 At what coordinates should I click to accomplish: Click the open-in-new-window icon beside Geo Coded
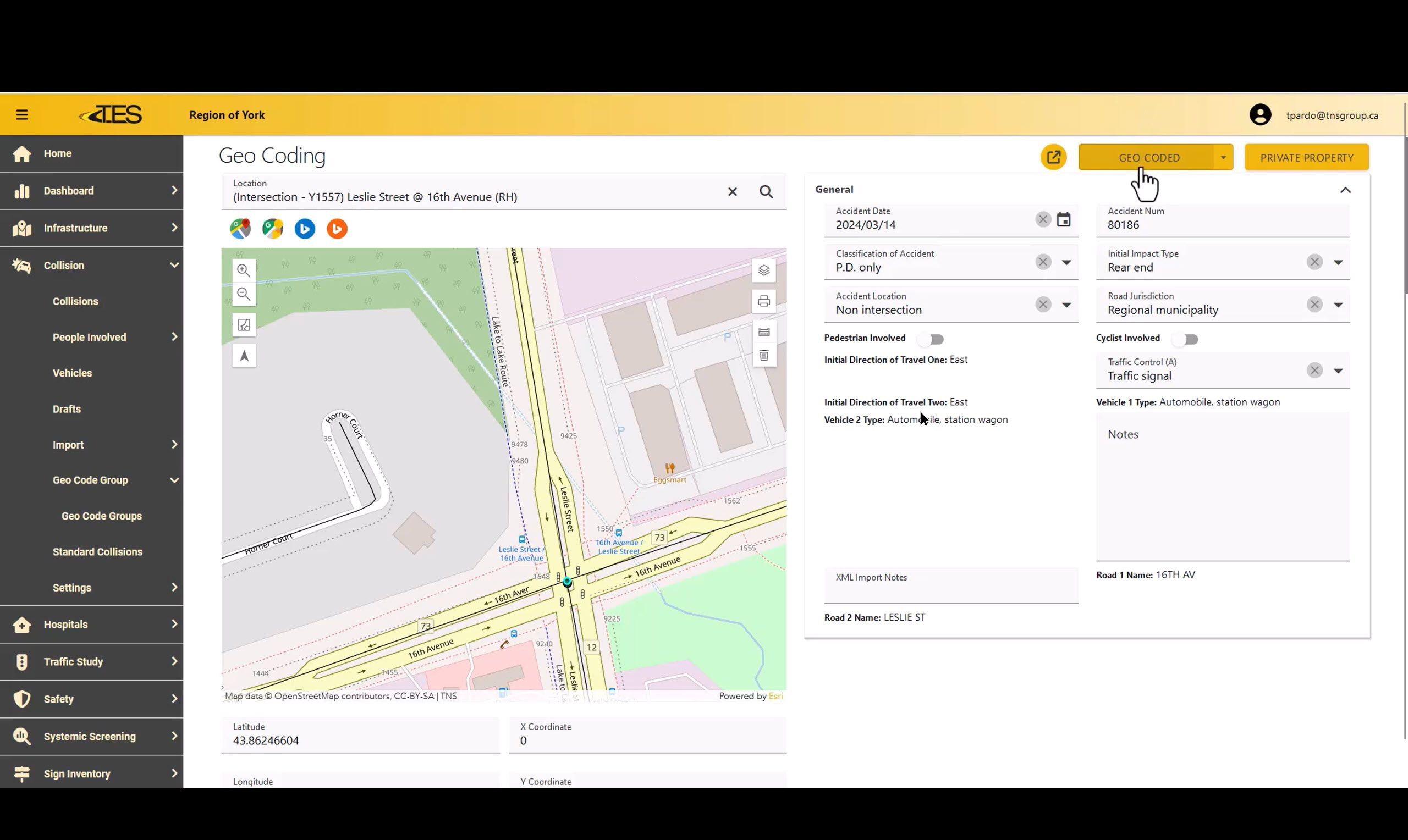1053,157
